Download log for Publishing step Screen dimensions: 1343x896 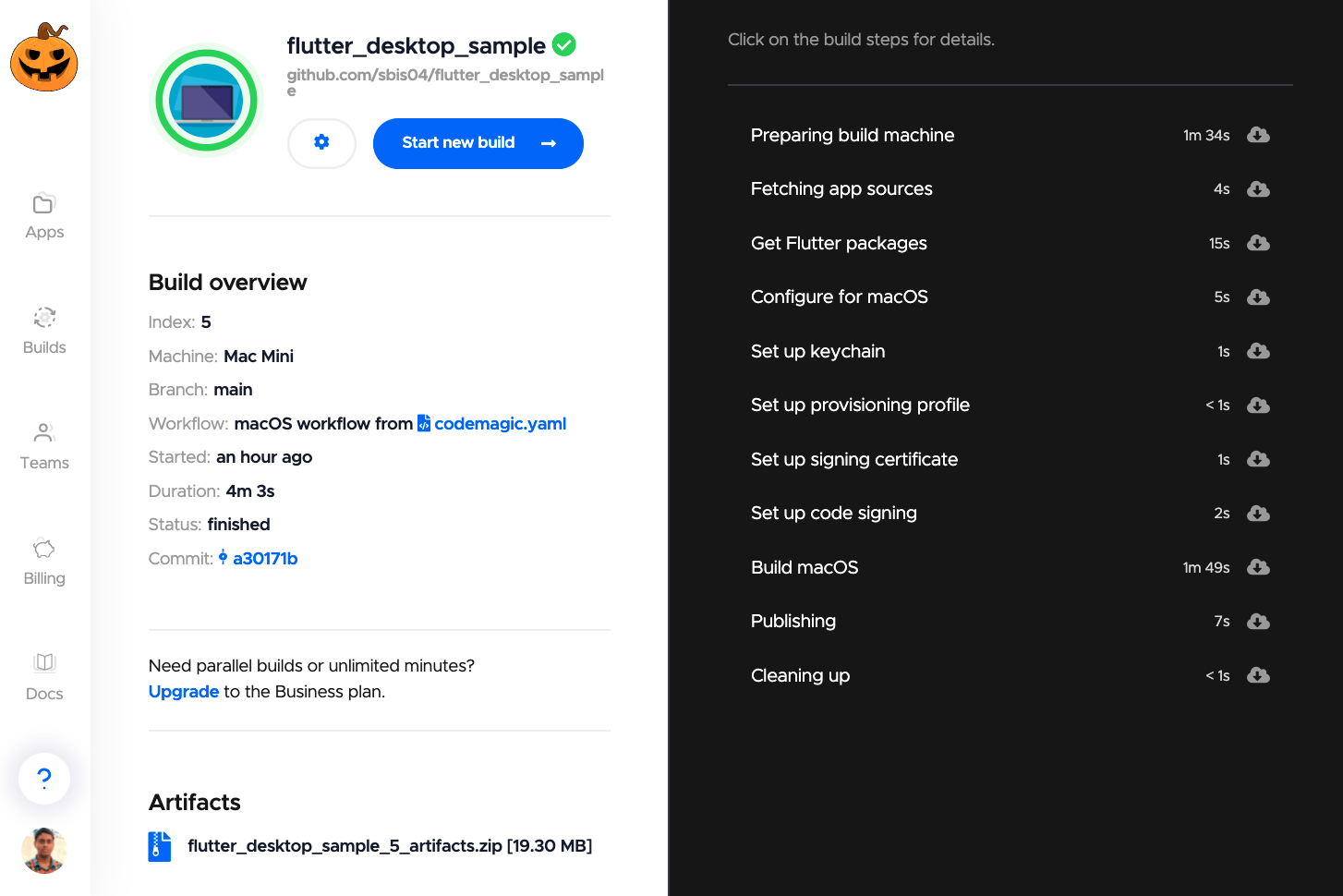pos(1258,622)
